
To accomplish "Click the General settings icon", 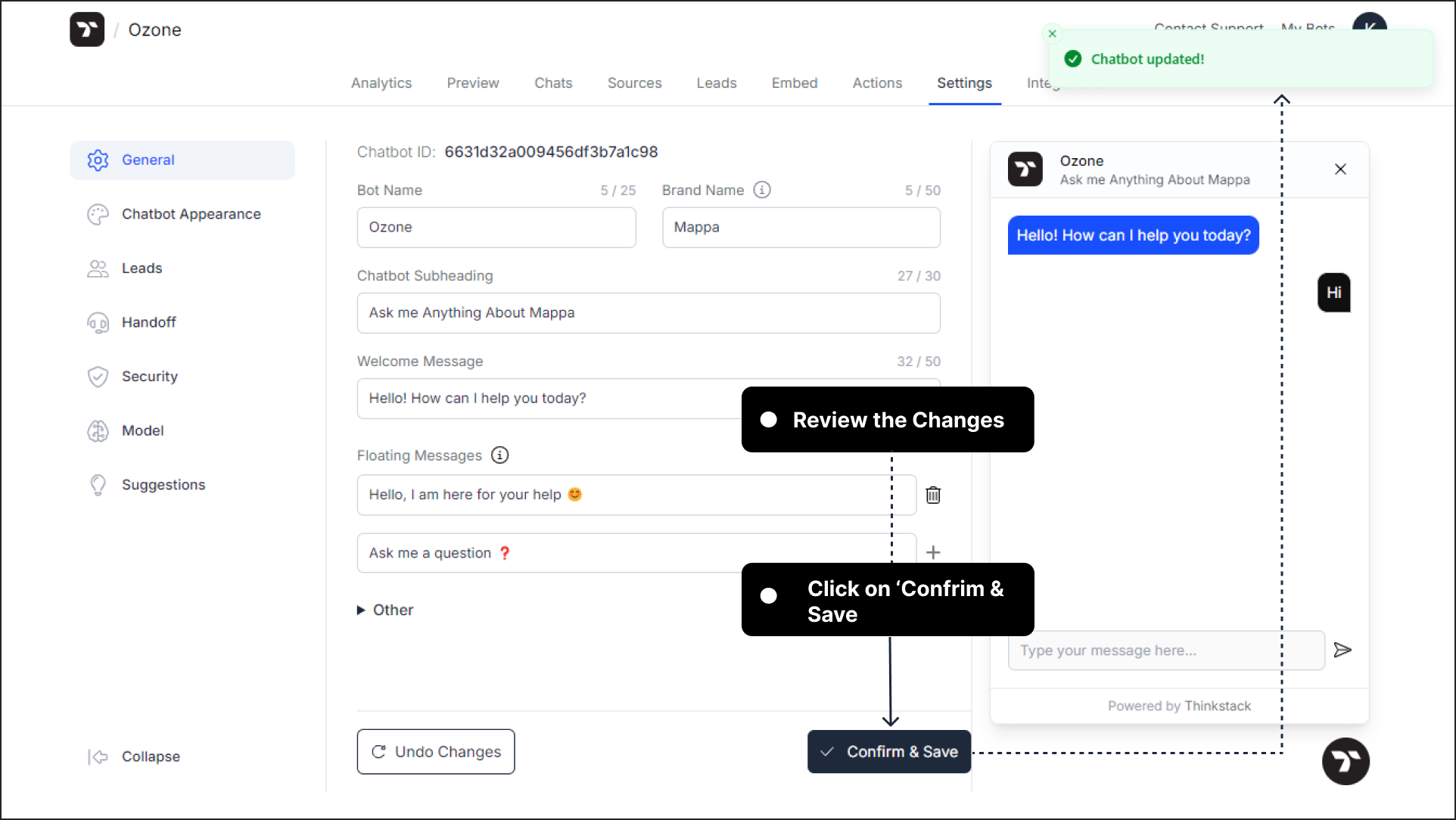I will click(x=98, y=159).
